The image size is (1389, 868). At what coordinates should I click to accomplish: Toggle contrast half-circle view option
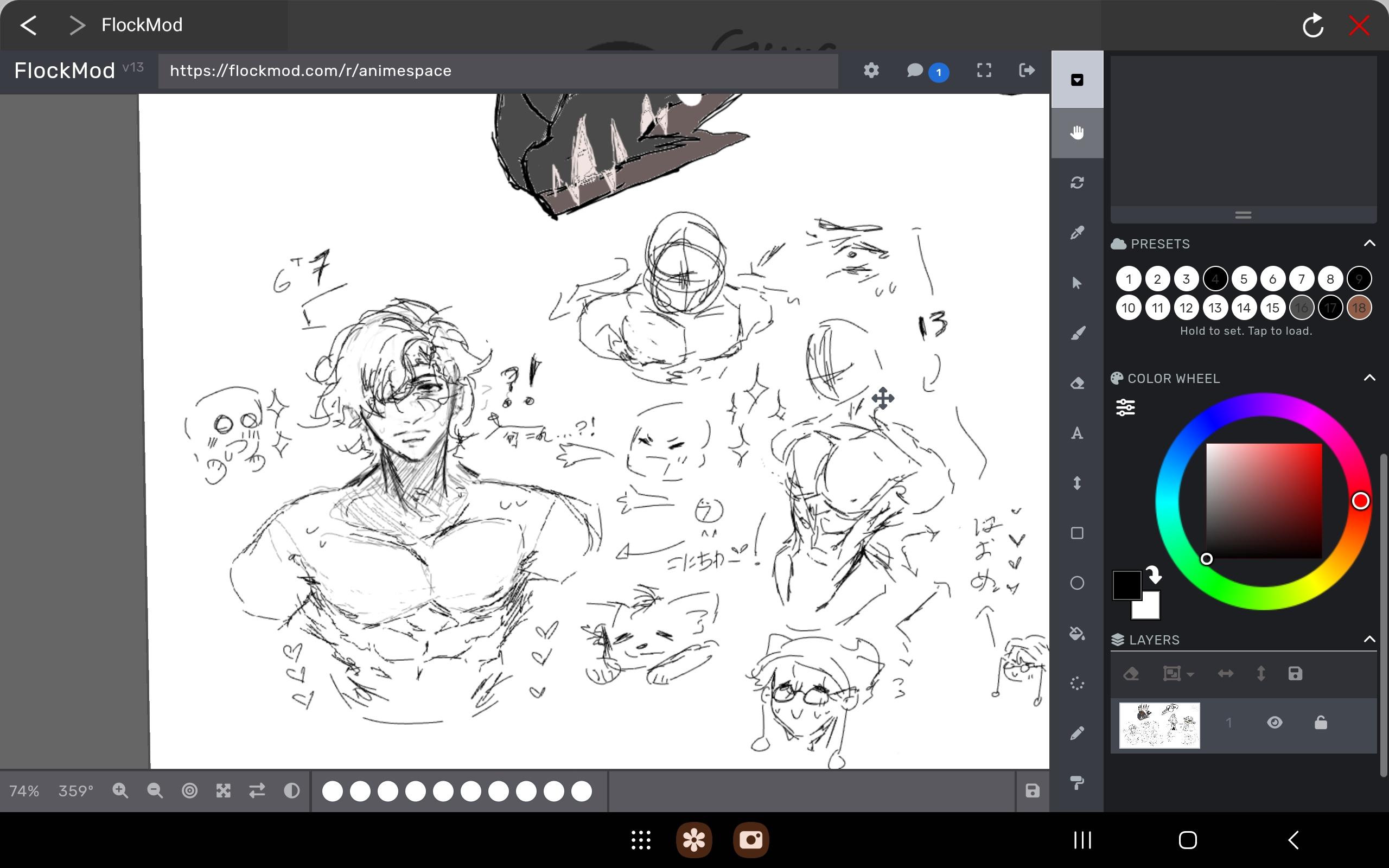click(x=291, y=790)
